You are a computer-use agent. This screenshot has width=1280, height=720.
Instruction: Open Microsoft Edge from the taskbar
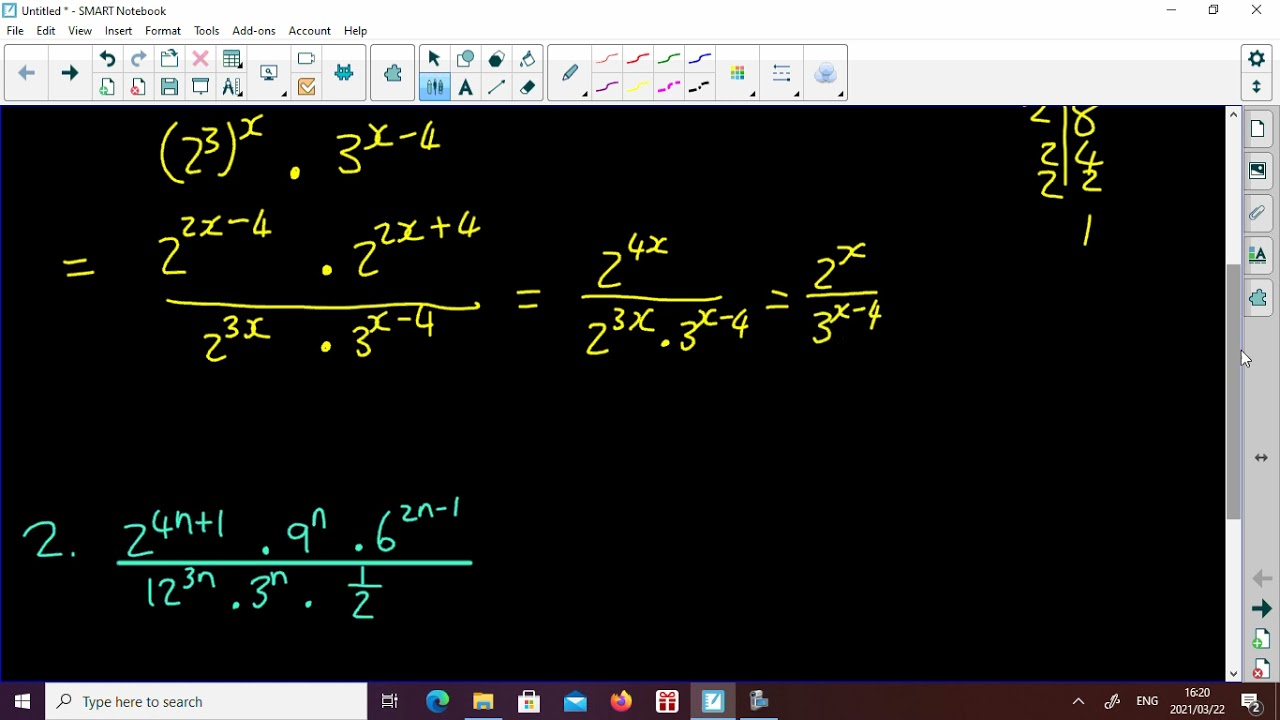click(437, 702)
